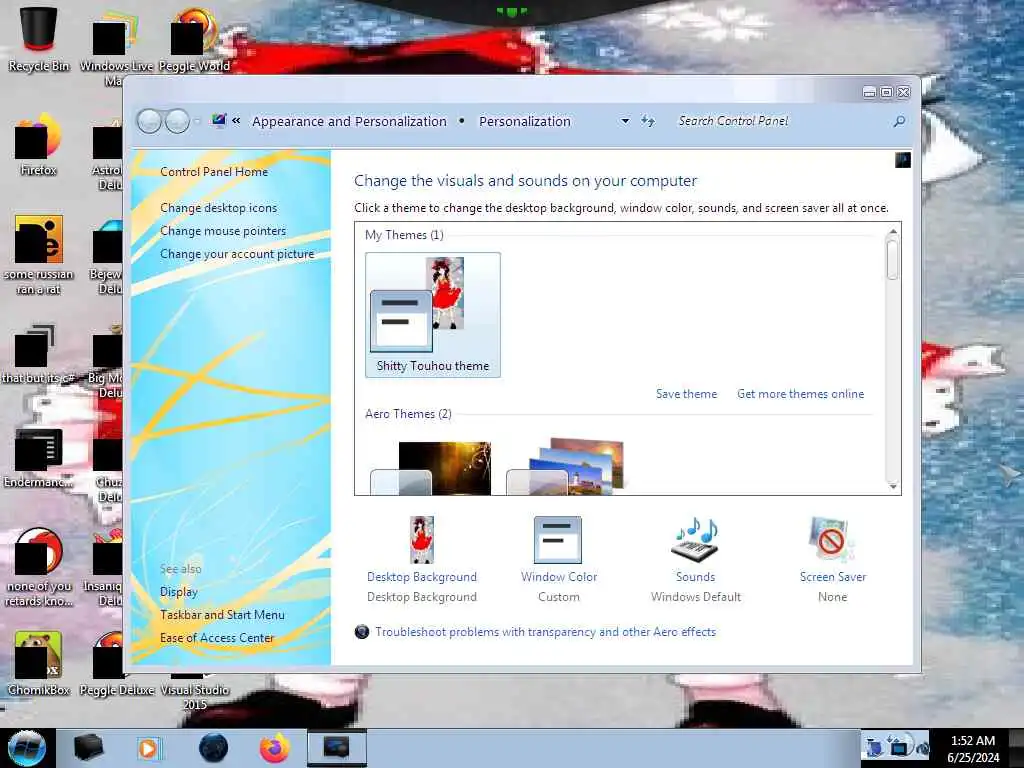This screenshot has width=1024, height=768.
Task: Select the Recycle Bin desktop icon
Action: (x=39, y=37)
